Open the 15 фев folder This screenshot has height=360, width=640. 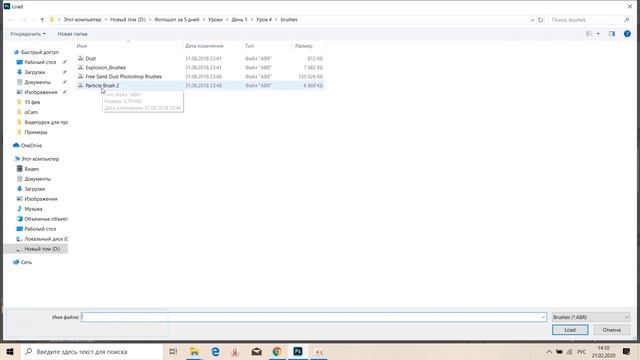[32, 102]
